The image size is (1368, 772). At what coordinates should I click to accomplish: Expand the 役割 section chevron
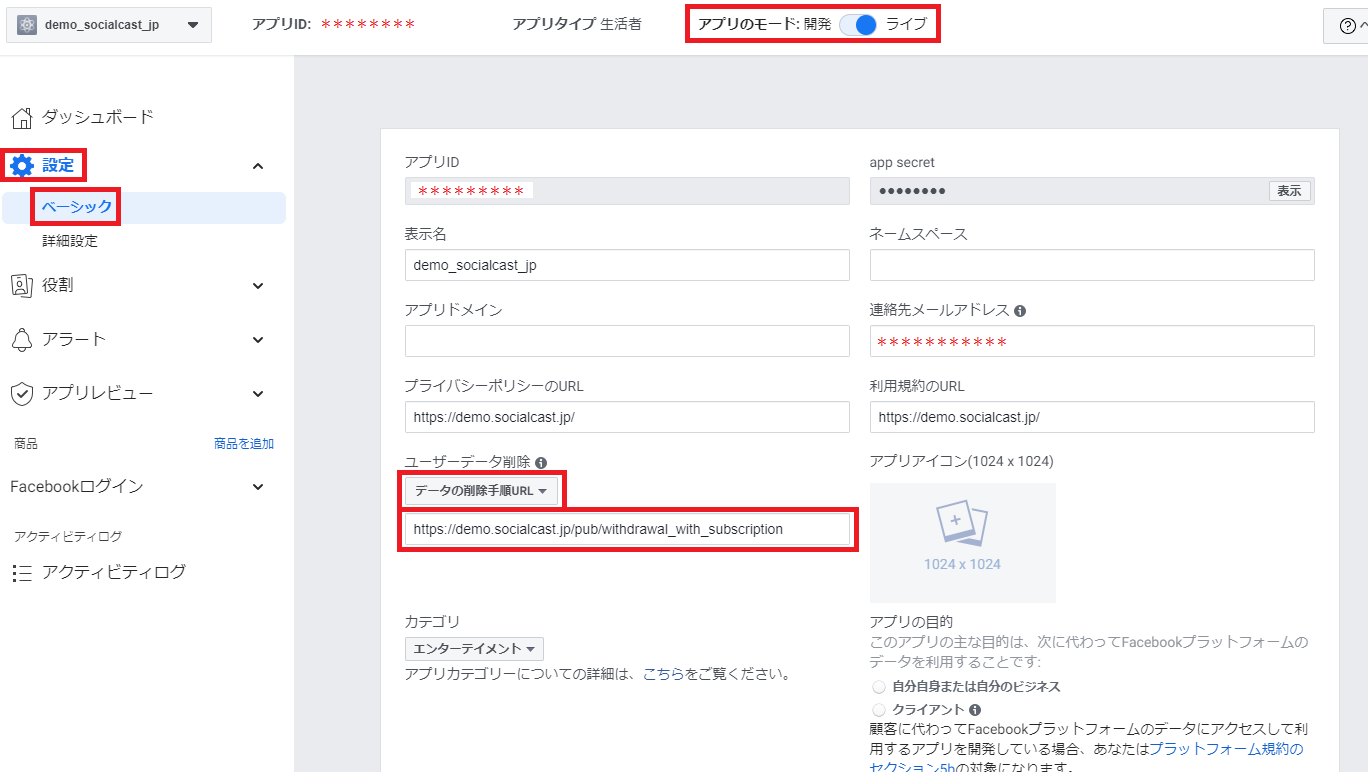(x=258, y=286)
